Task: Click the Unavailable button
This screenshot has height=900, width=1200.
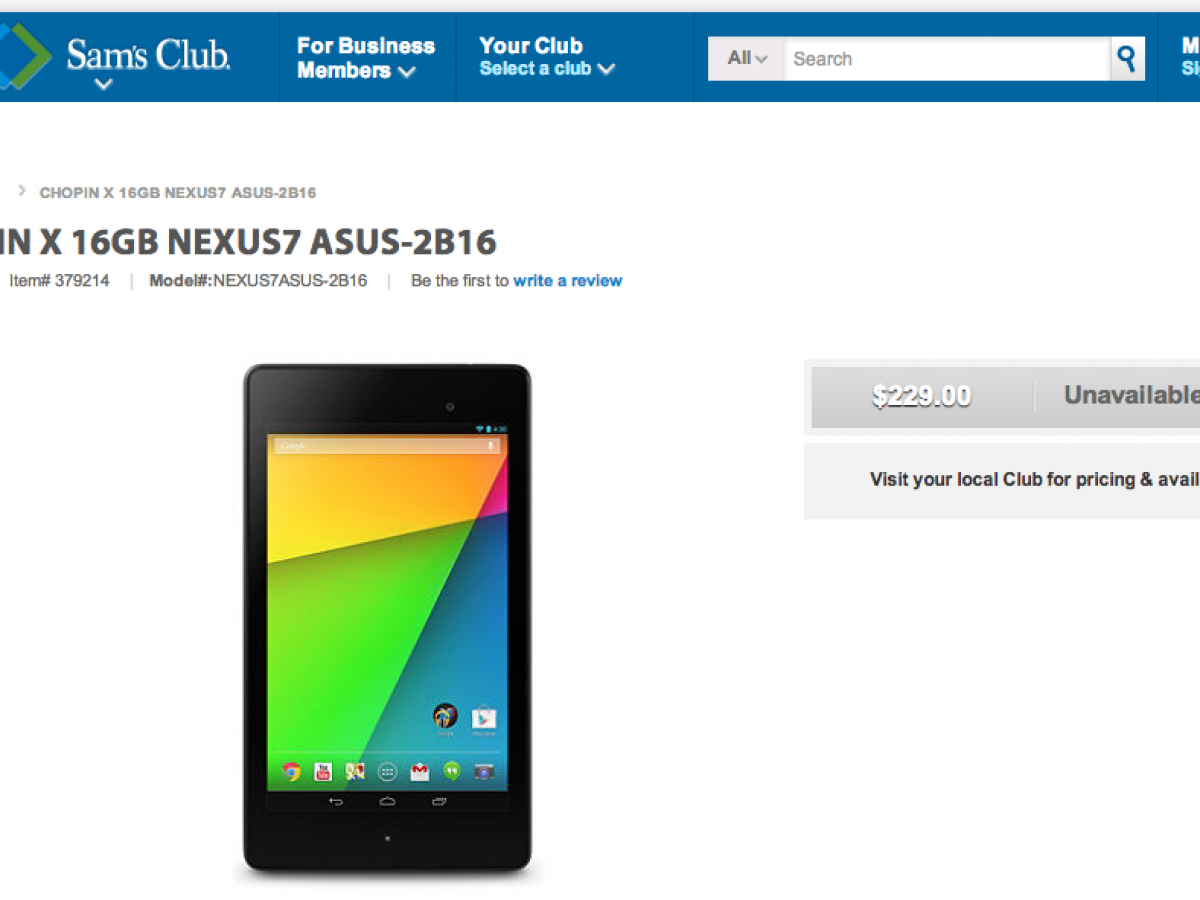Action: 1118,397
